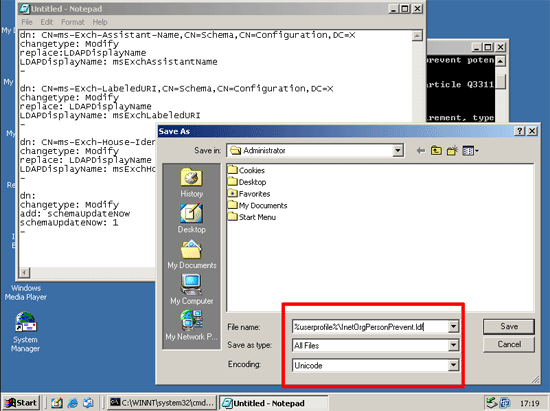Expand the Save as type dropdown
The height and width of the screenshot is (411, 550).
[x=453, y=345]
